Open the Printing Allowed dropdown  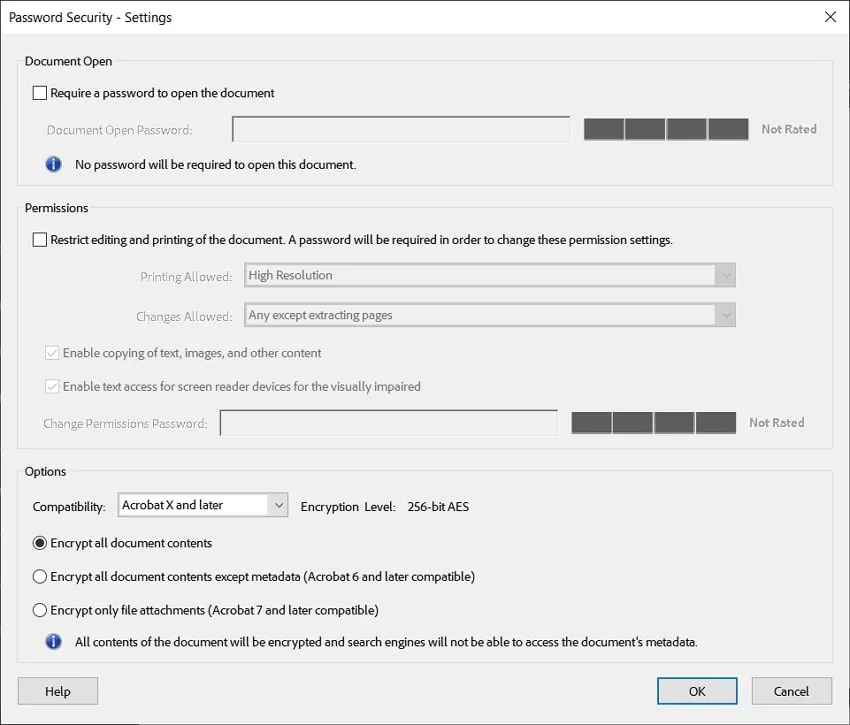tap(724, 274)
